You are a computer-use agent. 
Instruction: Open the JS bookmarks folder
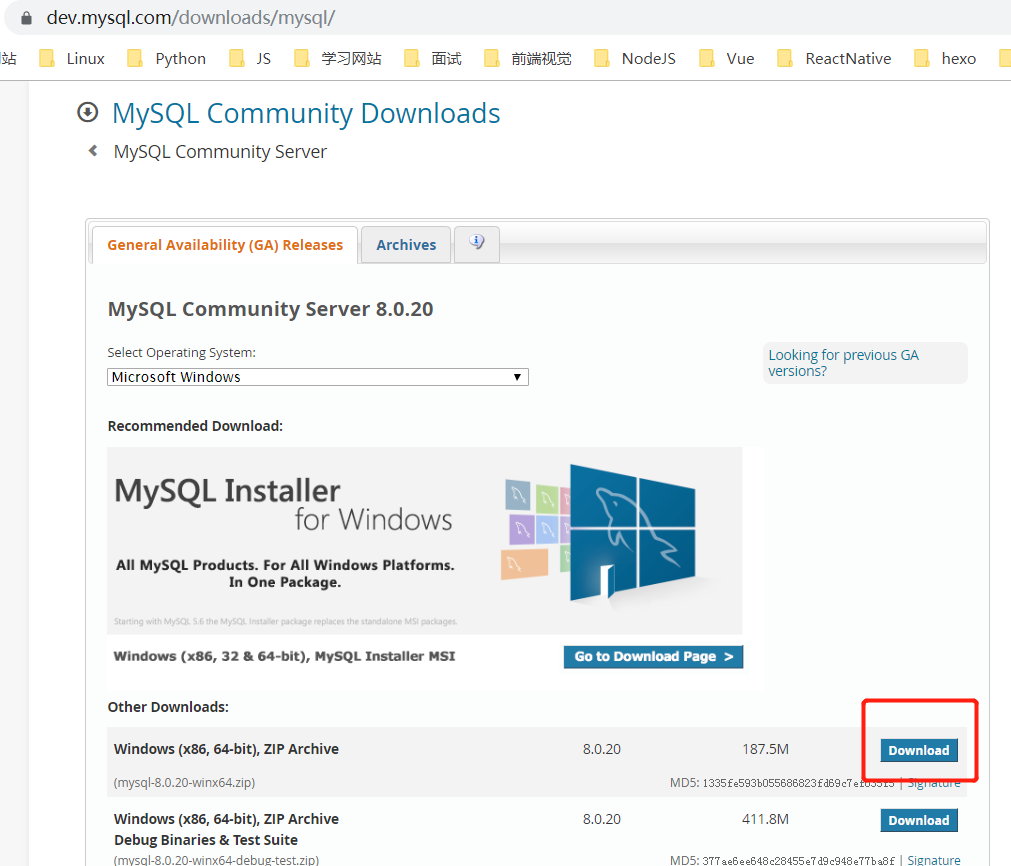coord(250,59)
